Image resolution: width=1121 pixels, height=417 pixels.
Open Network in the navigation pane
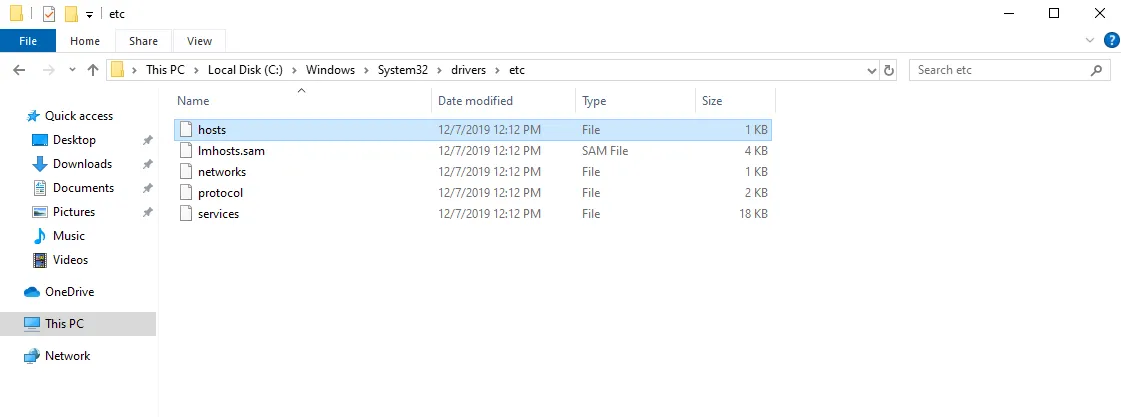(x=67, y=355)
